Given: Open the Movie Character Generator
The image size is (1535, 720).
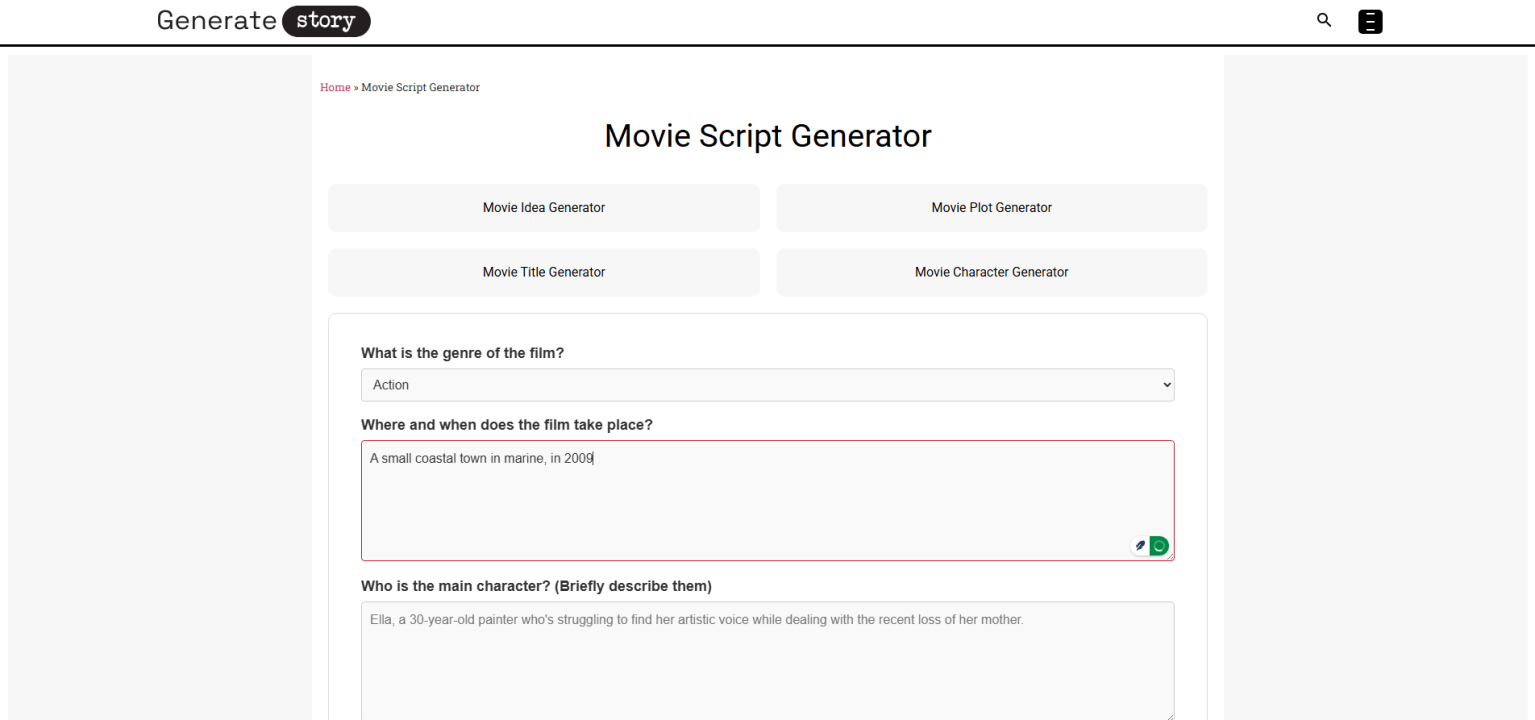Looking at the screenshot, I should point(991,272).
